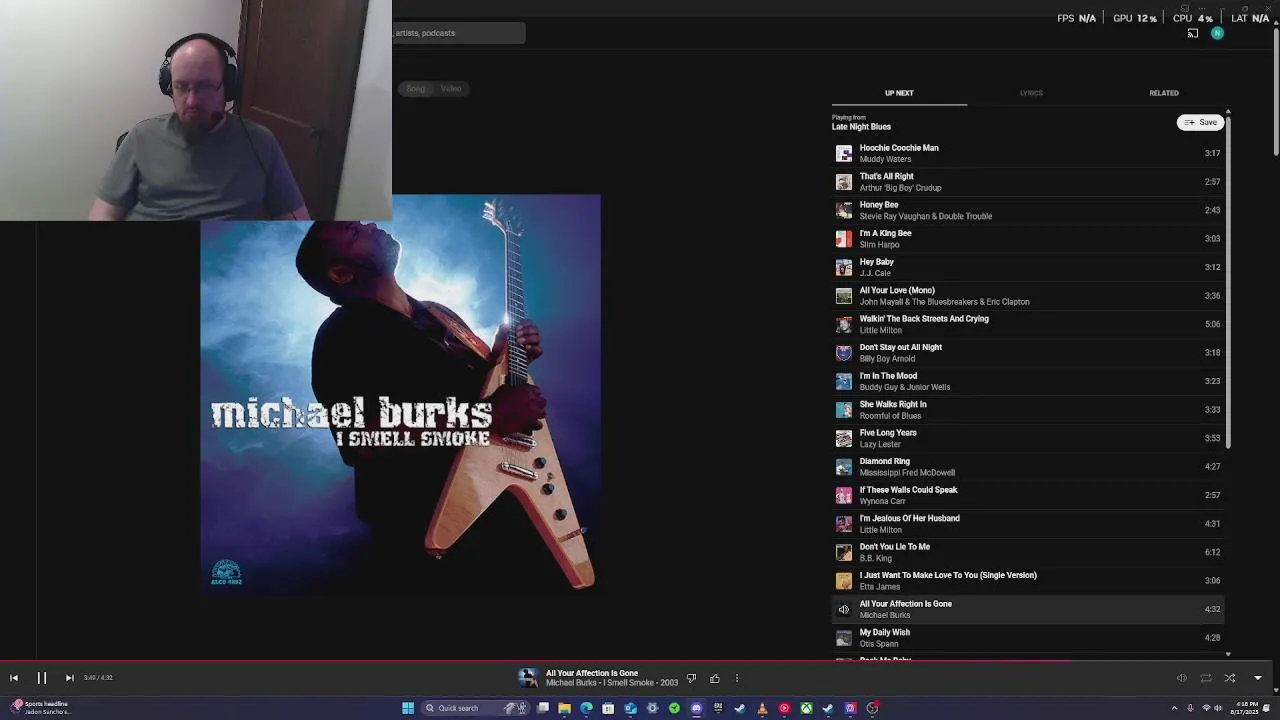Image resolution: width=1280 pixels, height=720 pixels.
Task: Click the If These Walls Could Speak thumbnail
Action: 844,495
